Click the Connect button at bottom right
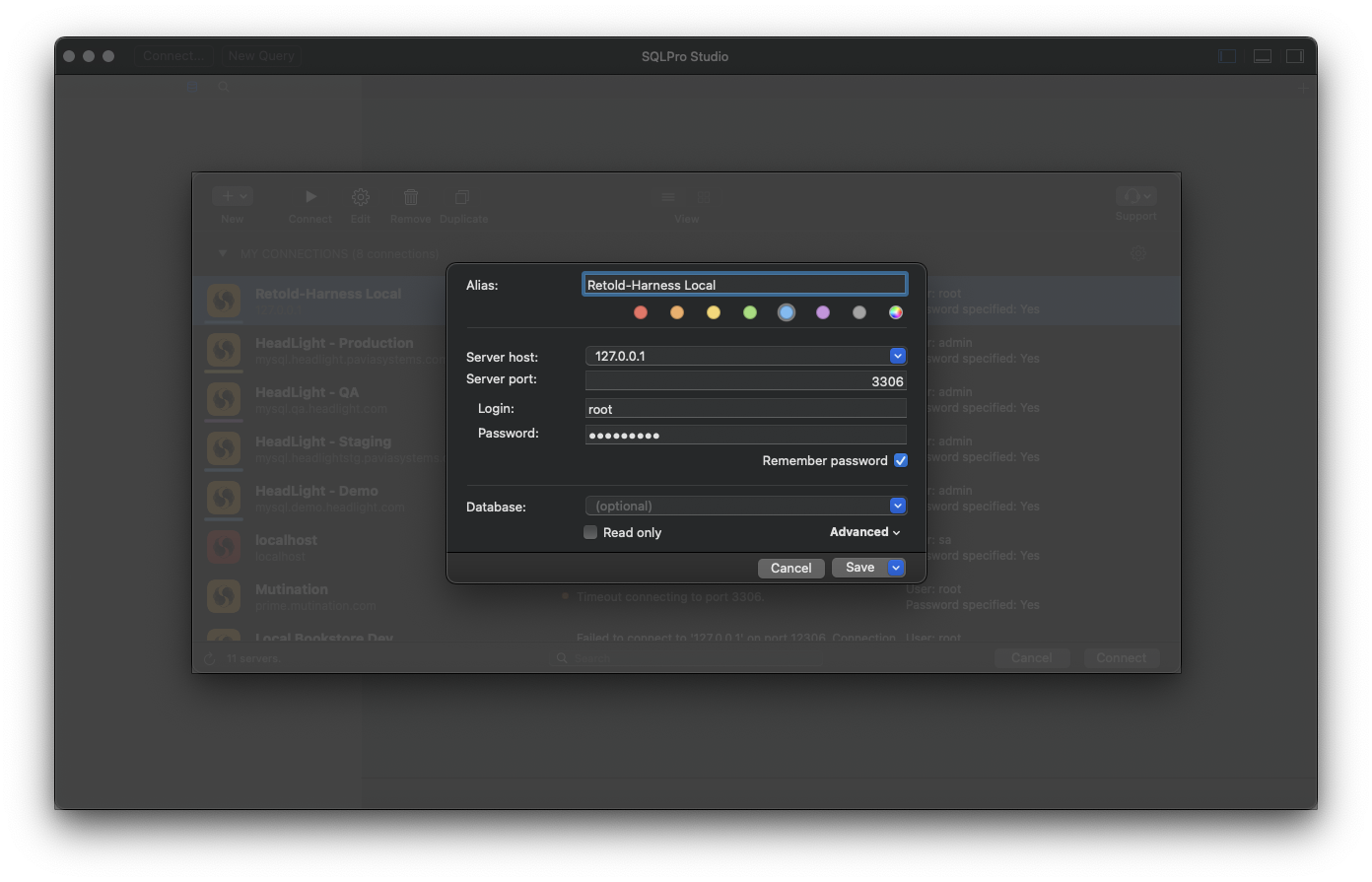Viewport: 1372px width, 882px height. click(x=1122, y=657)
